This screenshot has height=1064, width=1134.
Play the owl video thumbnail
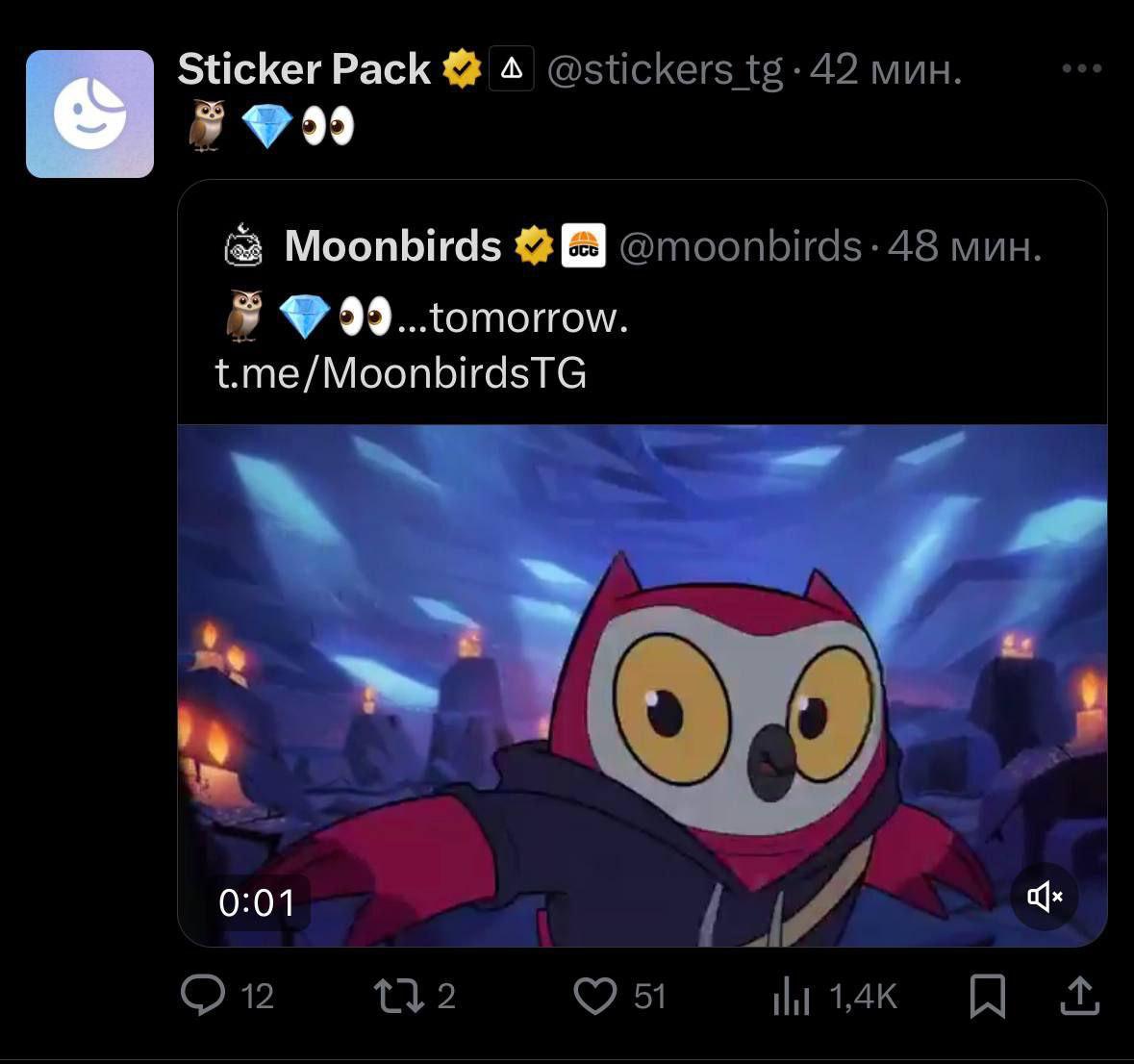pos(643,685)
